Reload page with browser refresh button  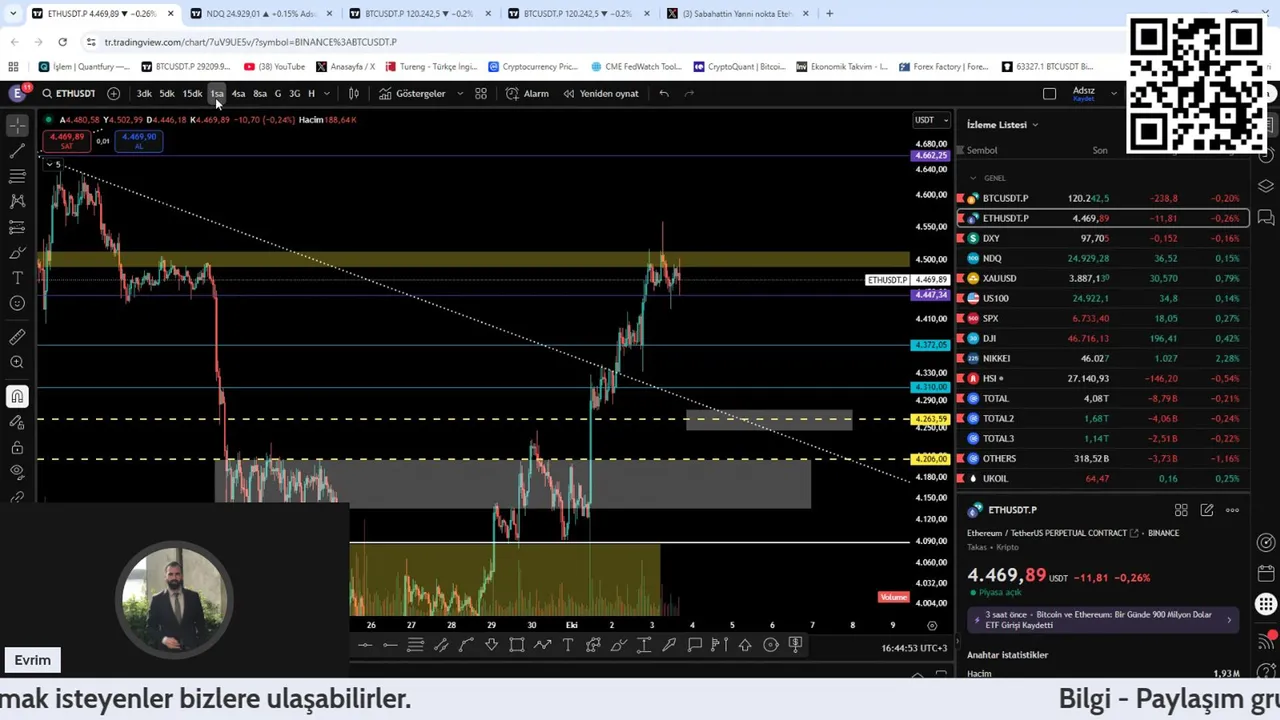pos(62,42)
